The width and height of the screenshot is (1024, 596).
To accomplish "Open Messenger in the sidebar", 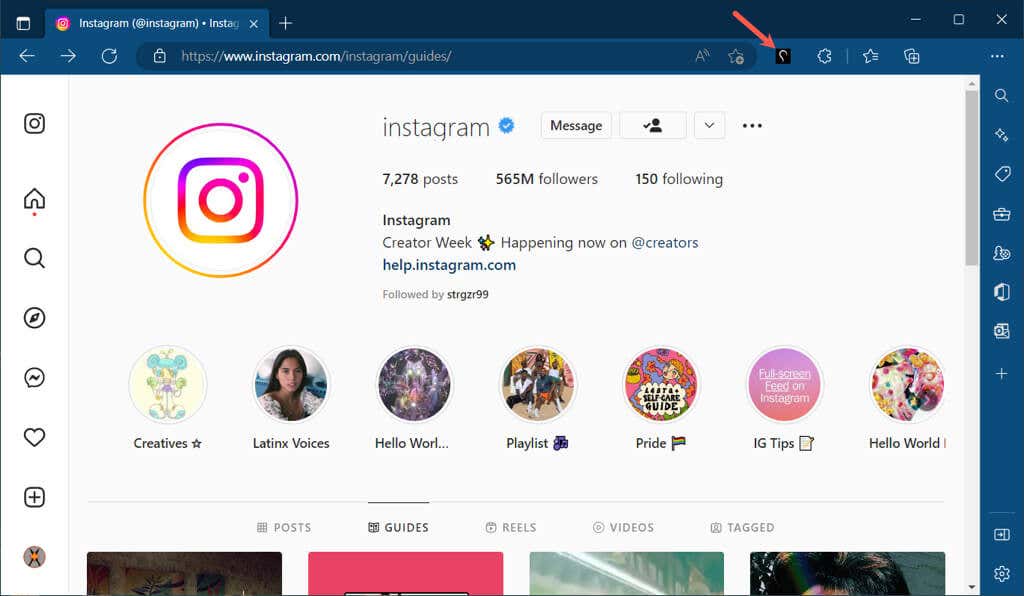I will (x=35, y=377).
